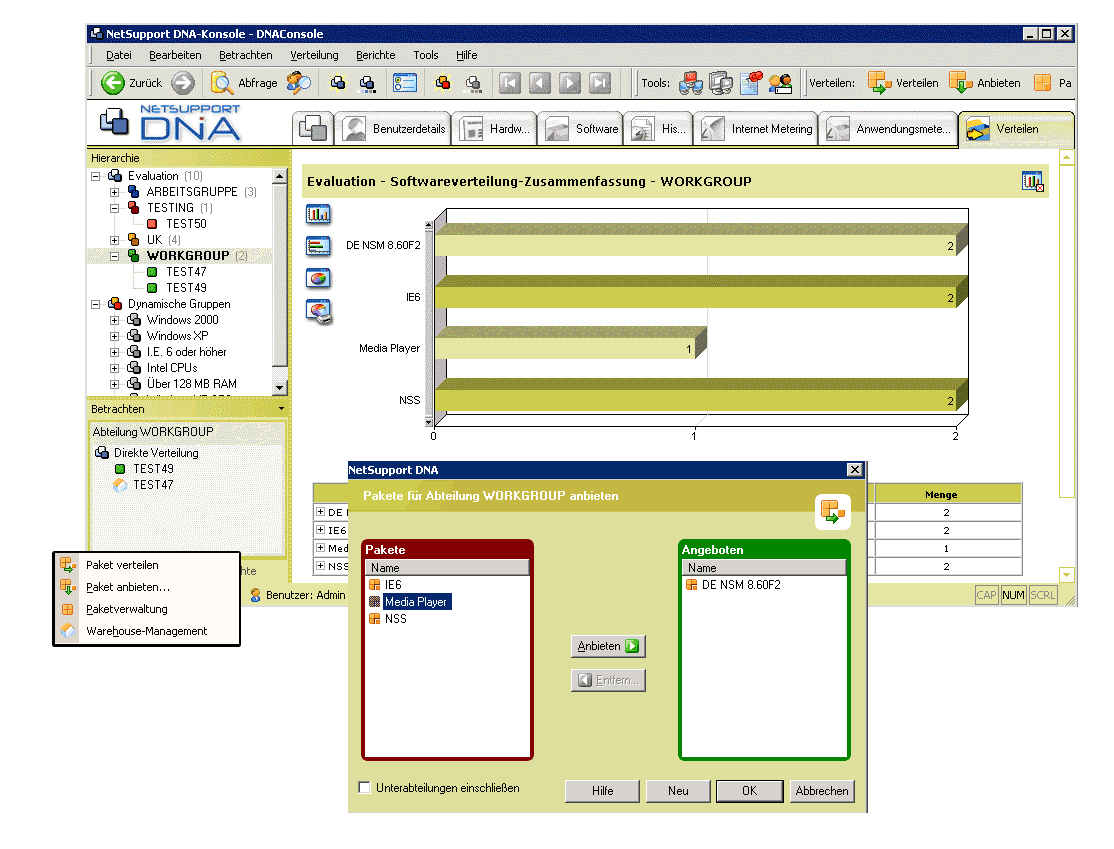Click the second Tools monitors icon
1114x849 pixels.
pos(720,83)
